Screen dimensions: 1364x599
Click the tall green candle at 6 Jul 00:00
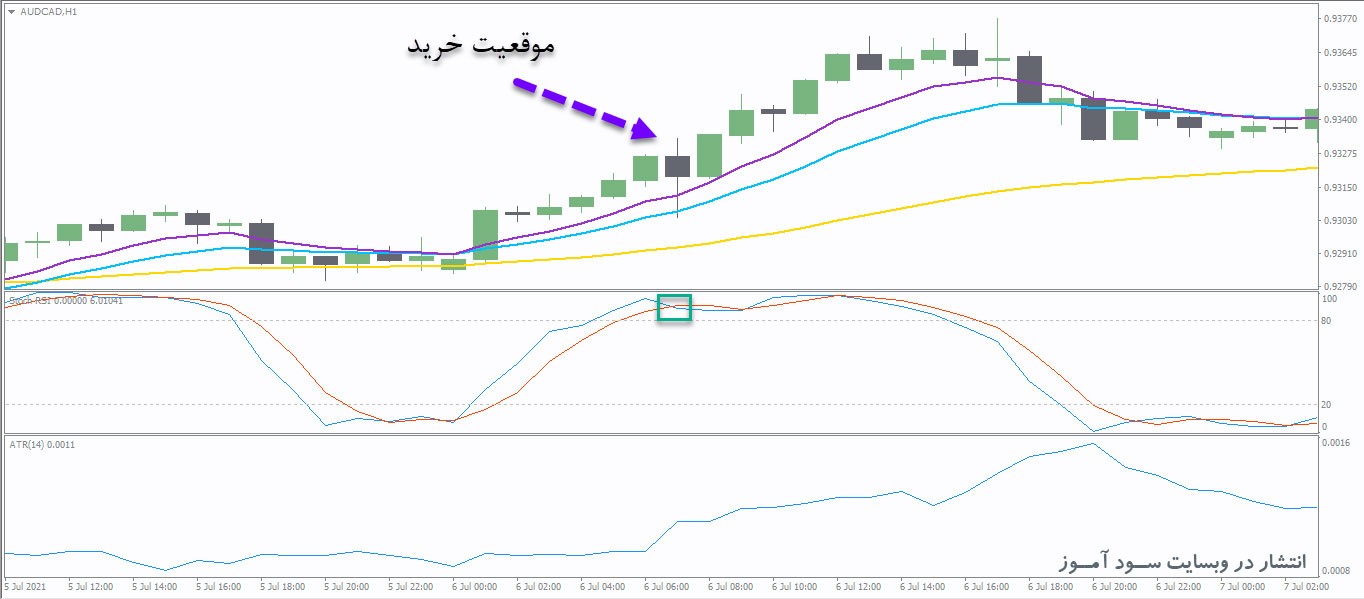(485, 235)
